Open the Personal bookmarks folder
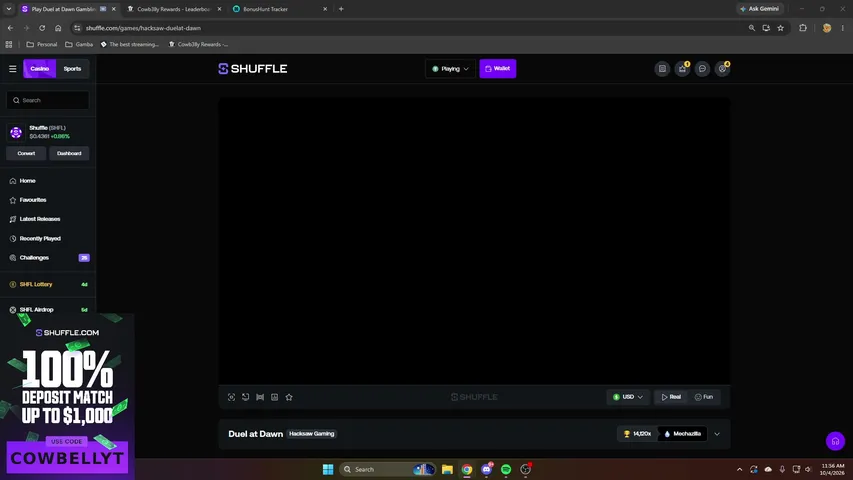The image size is (853, 480). point(42,45)
